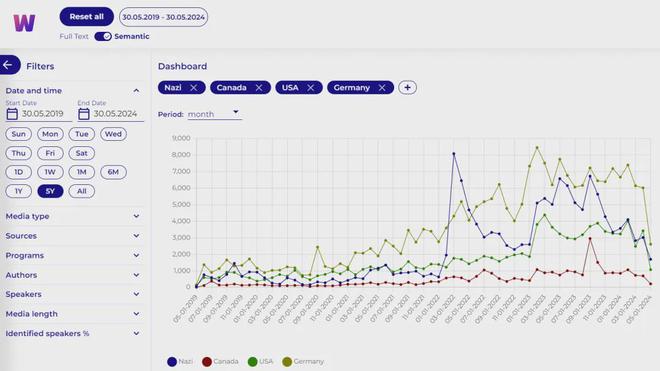The width and height of the screenshot is (660, 371).
Task: Remove the Canada keyword chip
Action: tap(259, 88)
